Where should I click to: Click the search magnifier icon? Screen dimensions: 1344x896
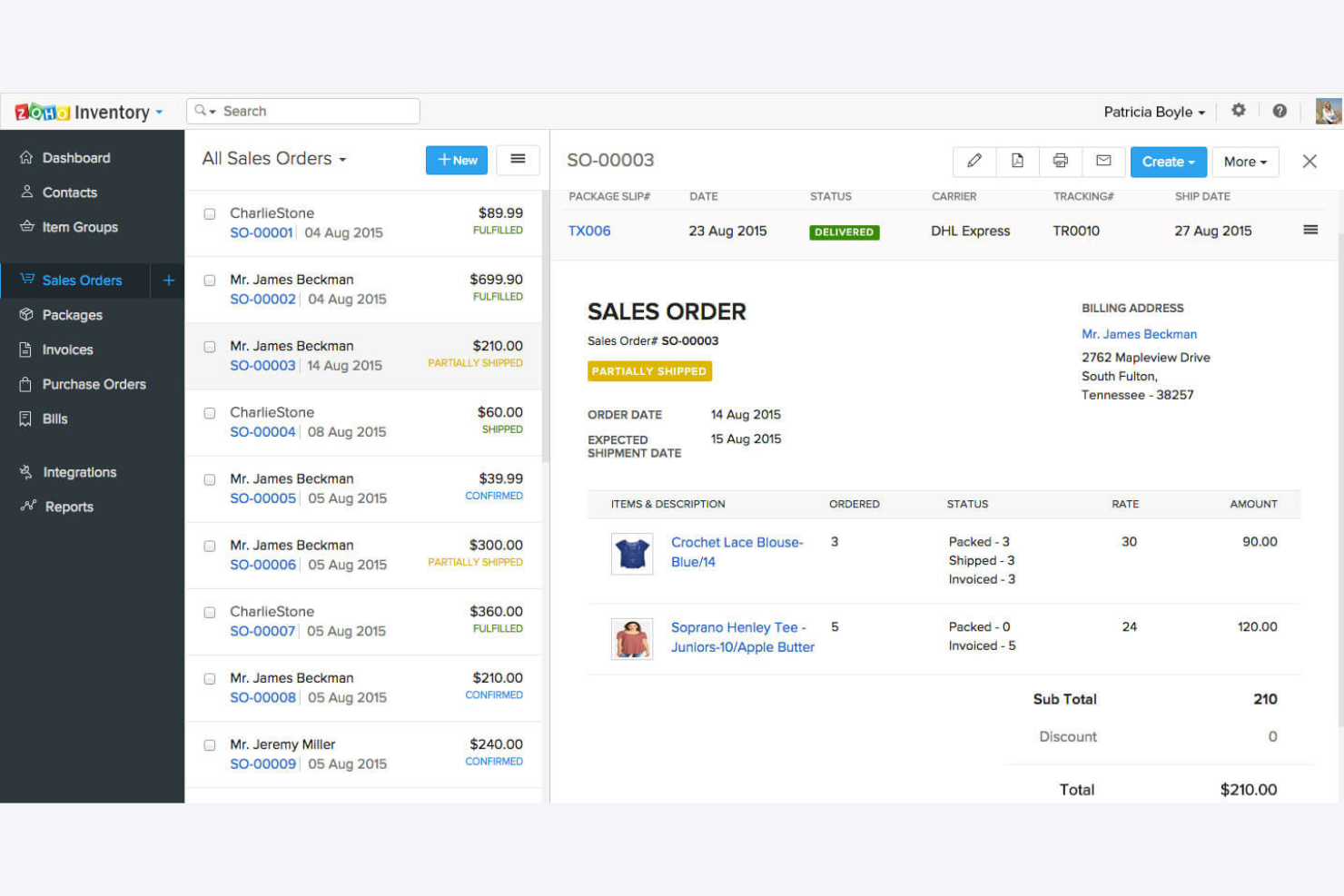[201, 110]
